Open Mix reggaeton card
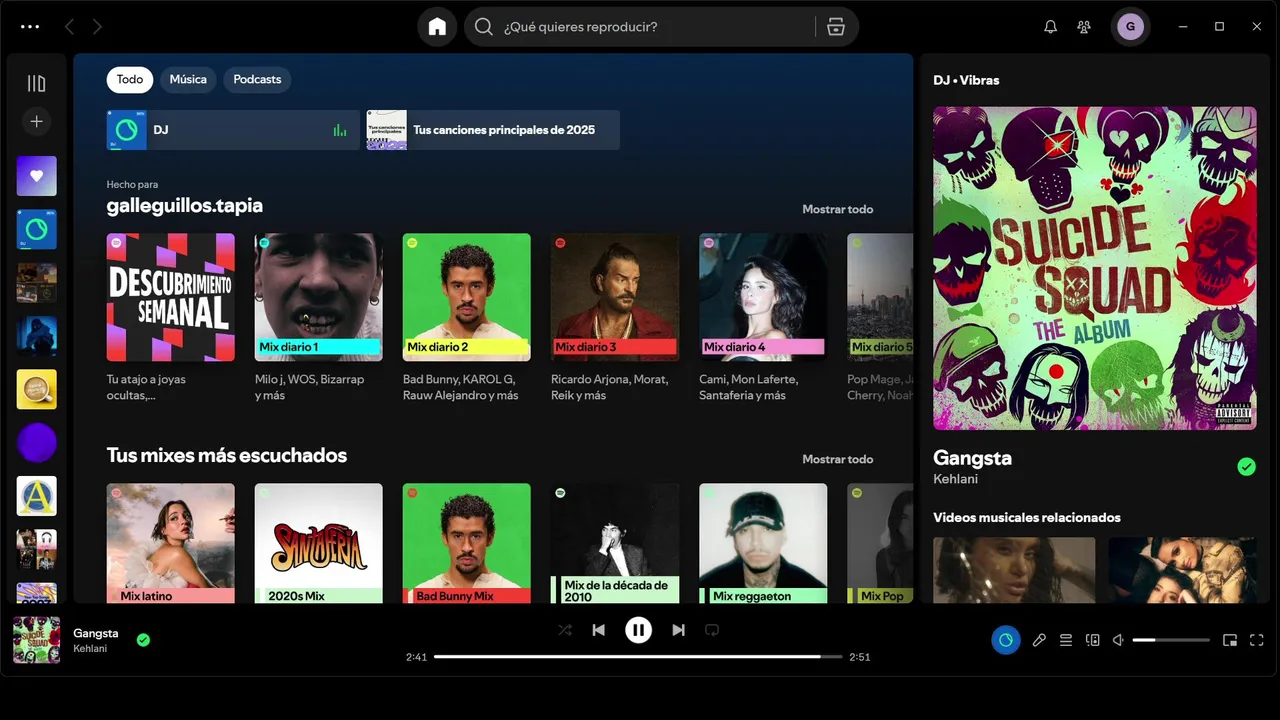The height and width of the screenshot is (720, 1280). point(763,543)
